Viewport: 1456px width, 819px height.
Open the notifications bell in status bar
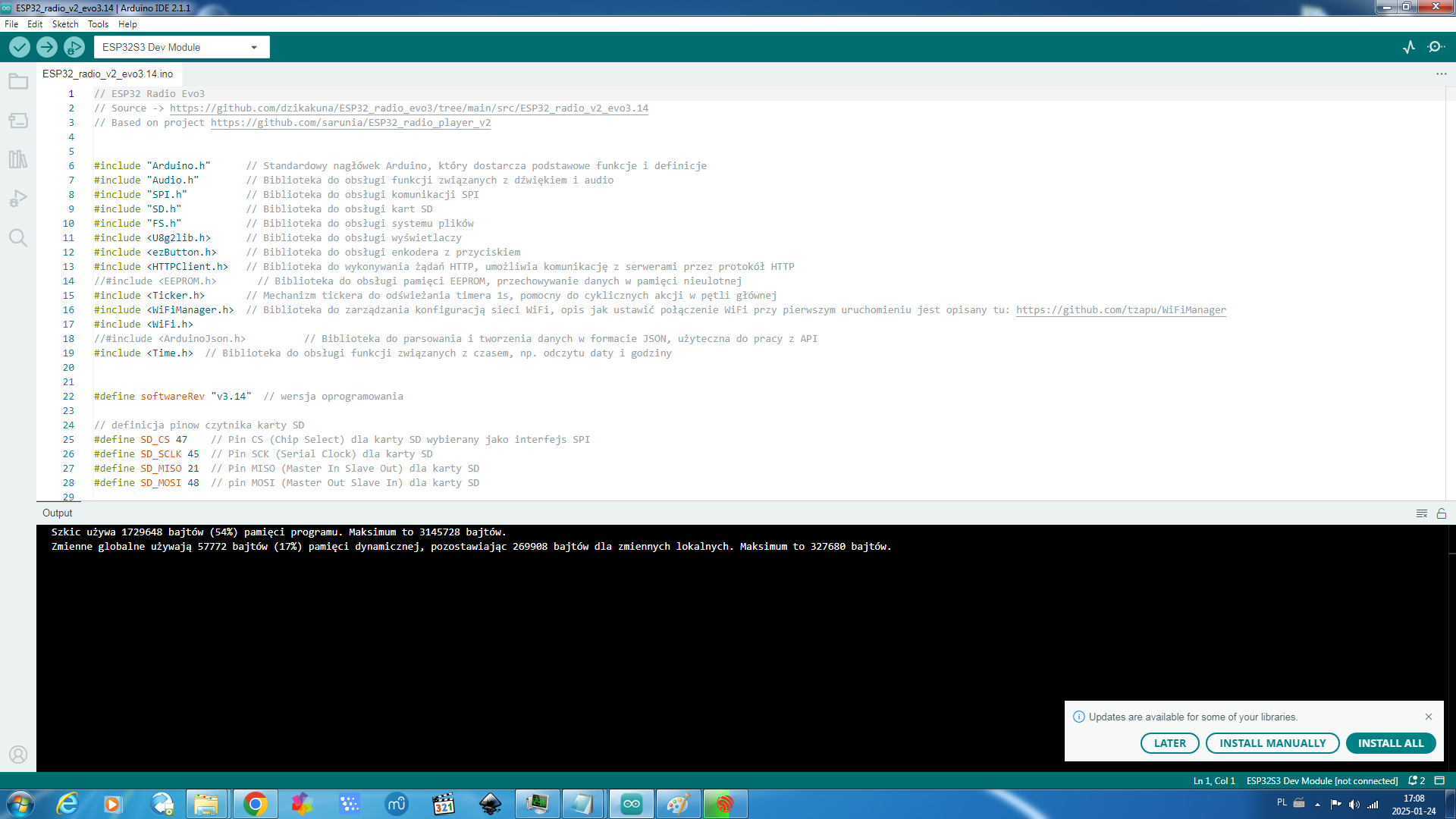[x=1417, y=780]
